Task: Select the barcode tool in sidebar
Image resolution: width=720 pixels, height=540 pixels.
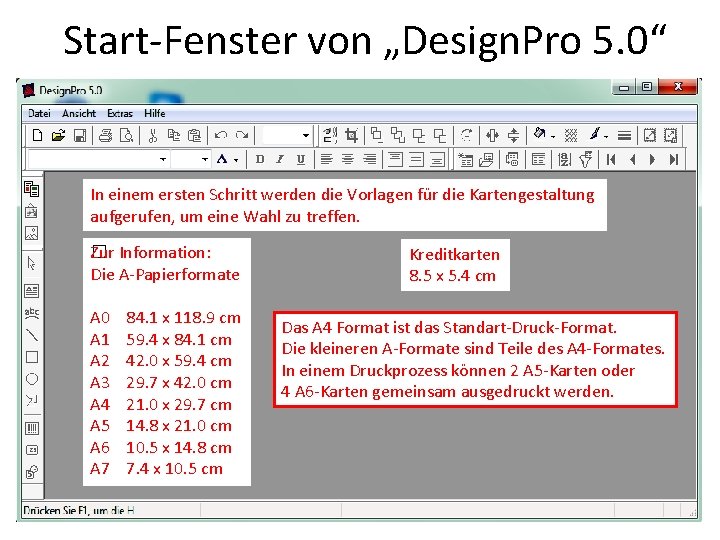Action: (x=32, y=428)
